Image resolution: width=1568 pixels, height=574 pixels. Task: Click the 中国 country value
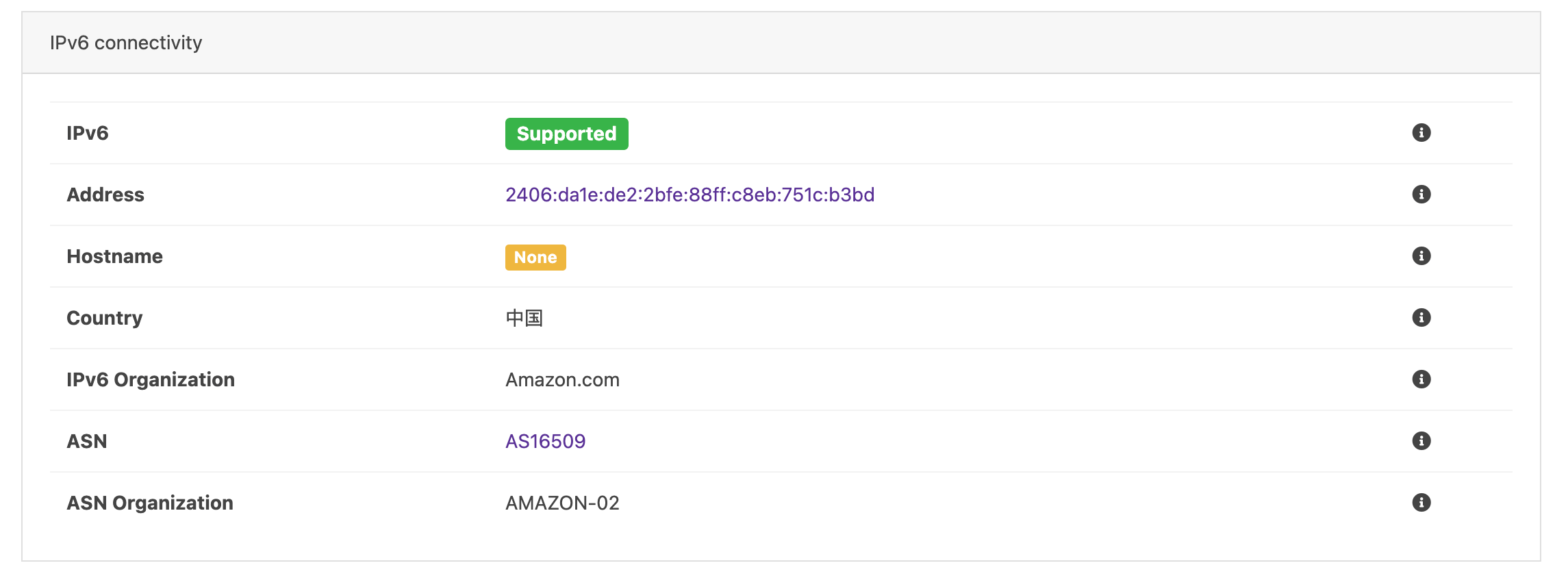524,319
